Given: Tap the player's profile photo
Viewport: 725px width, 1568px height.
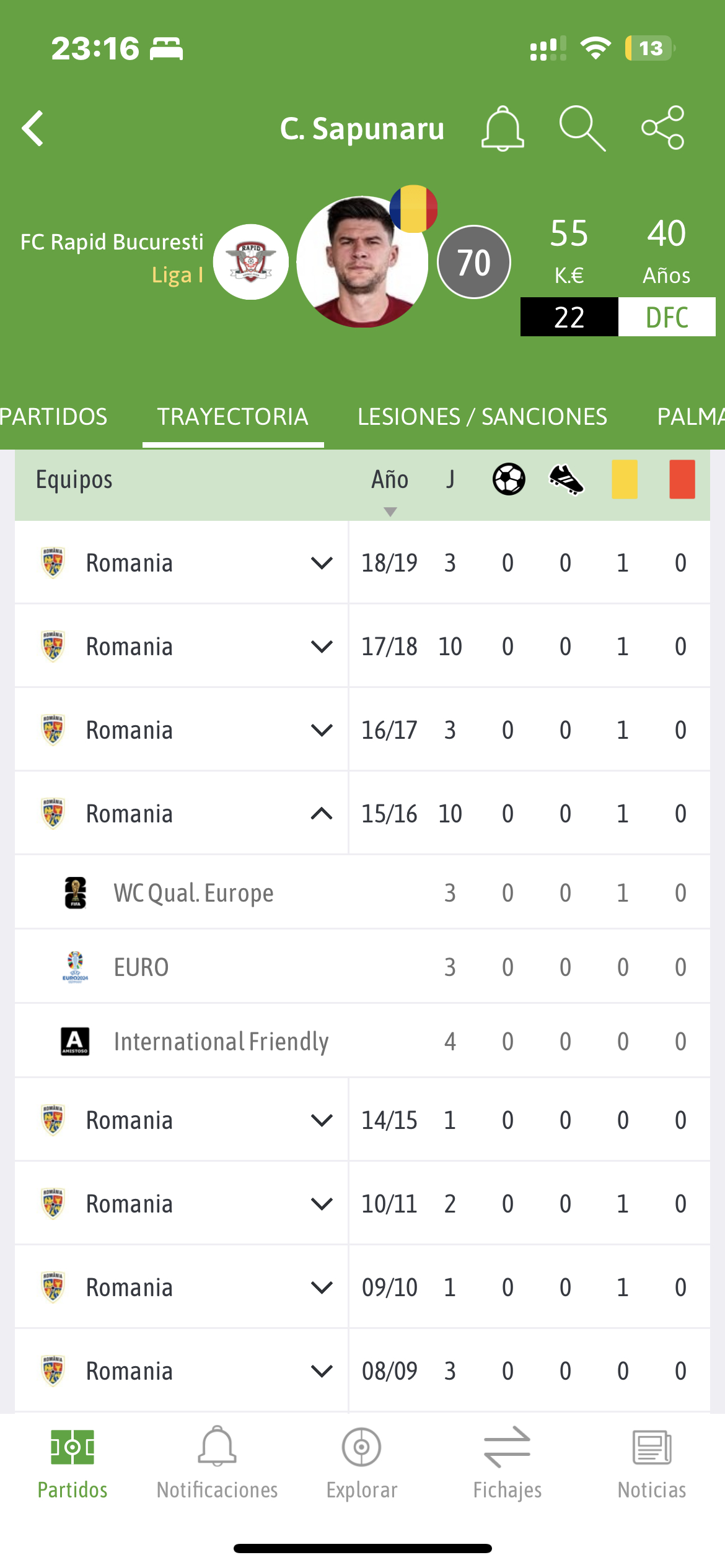Looking at the screenshot, I should [x=362, y=262].
